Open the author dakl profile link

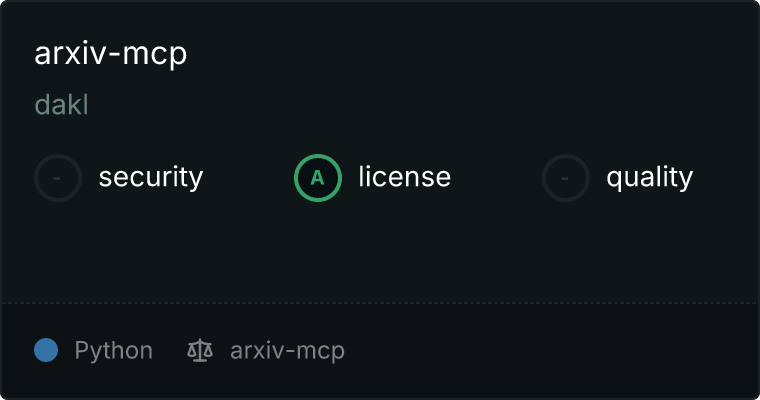click(62, 105)
